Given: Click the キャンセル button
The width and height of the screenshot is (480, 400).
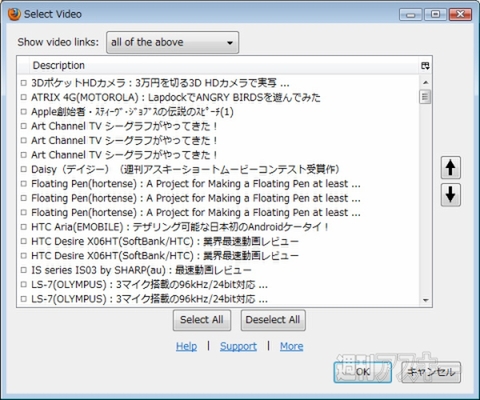Looking at the screenshot, I should click(x=431, y=372).
